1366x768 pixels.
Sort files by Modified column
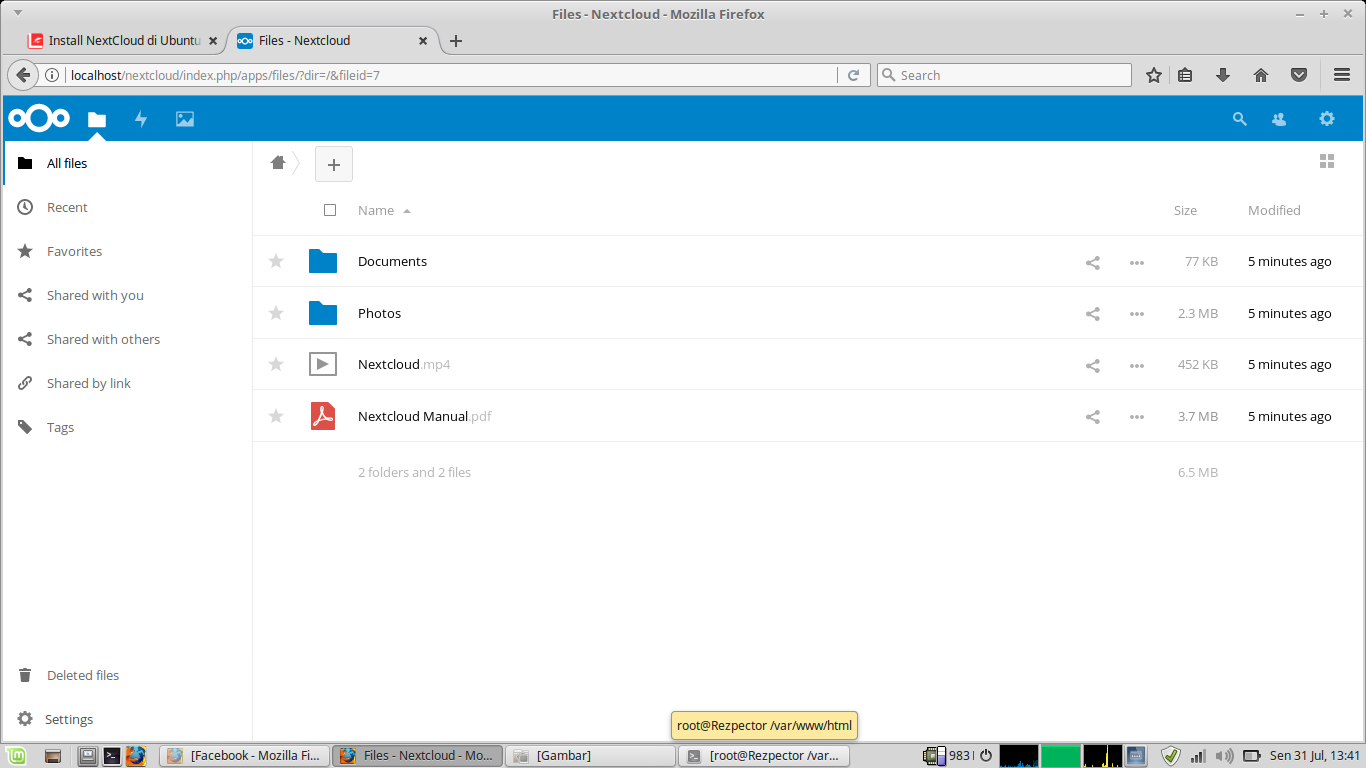pyautogui.click(x=1274, y=210)
